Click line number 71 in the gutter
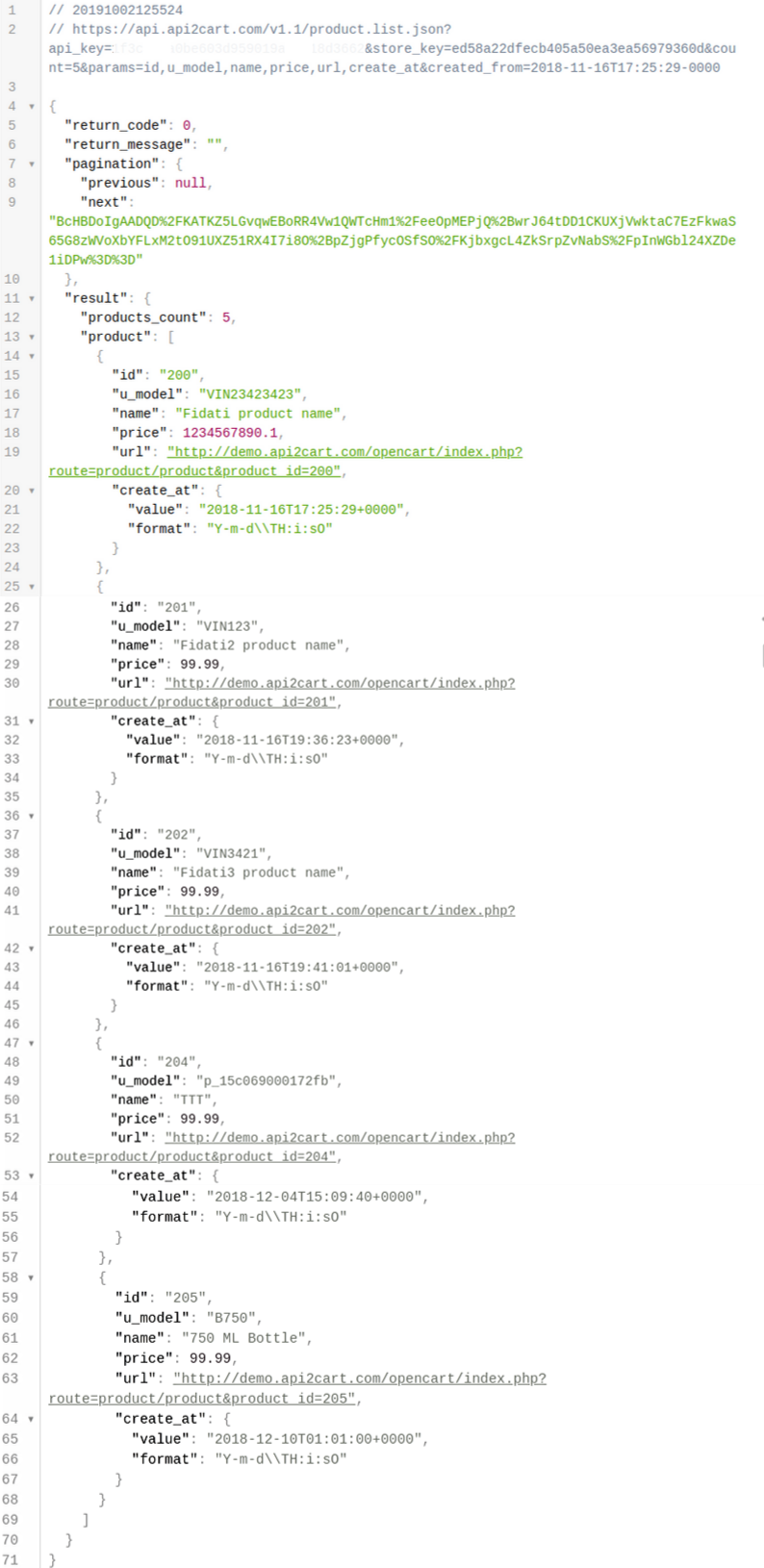This screenshot has width=764, height=1568. point(12,1559)
